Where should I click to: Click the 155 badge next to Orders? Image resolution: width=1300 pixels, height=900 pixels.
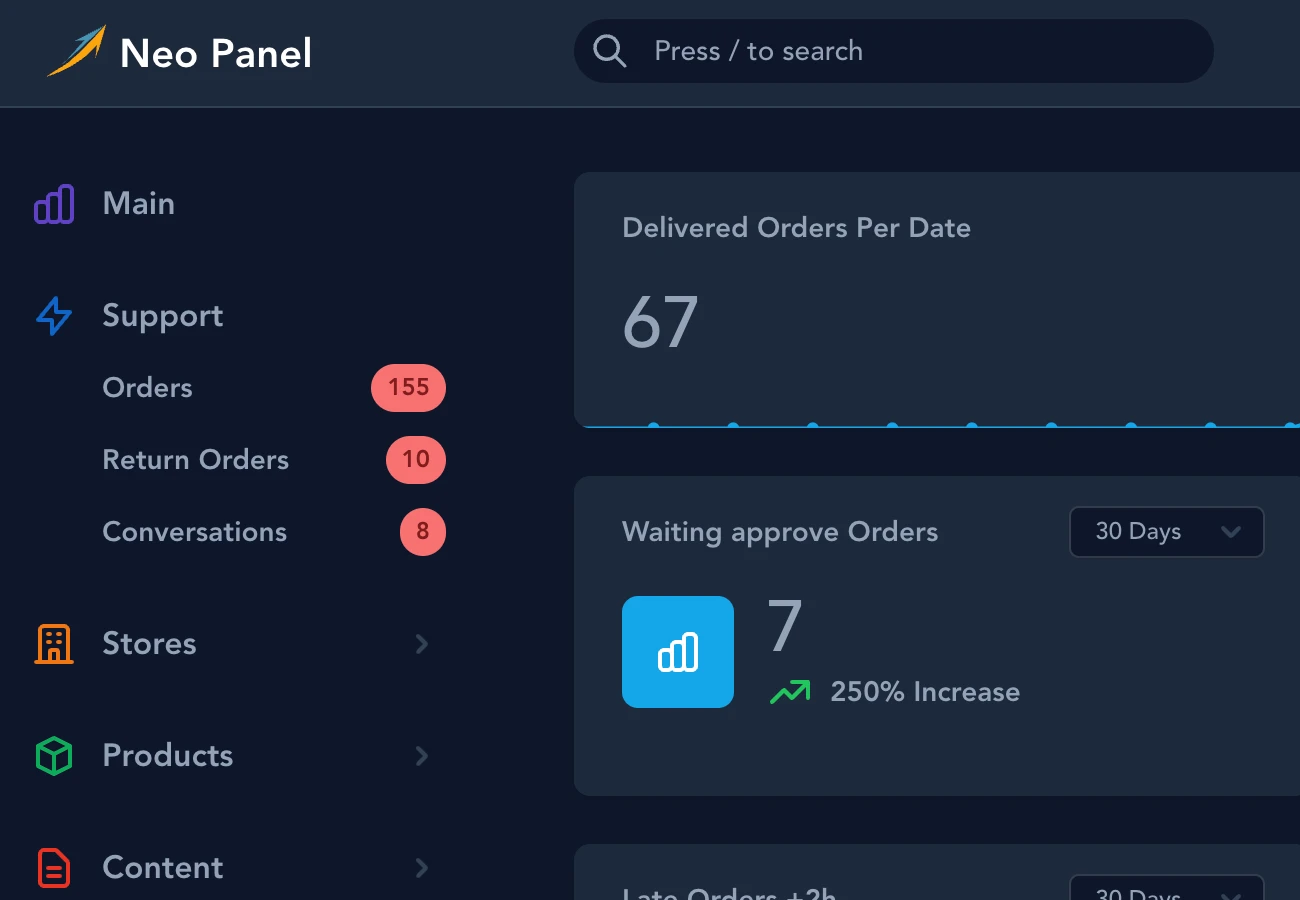(408, 388)
